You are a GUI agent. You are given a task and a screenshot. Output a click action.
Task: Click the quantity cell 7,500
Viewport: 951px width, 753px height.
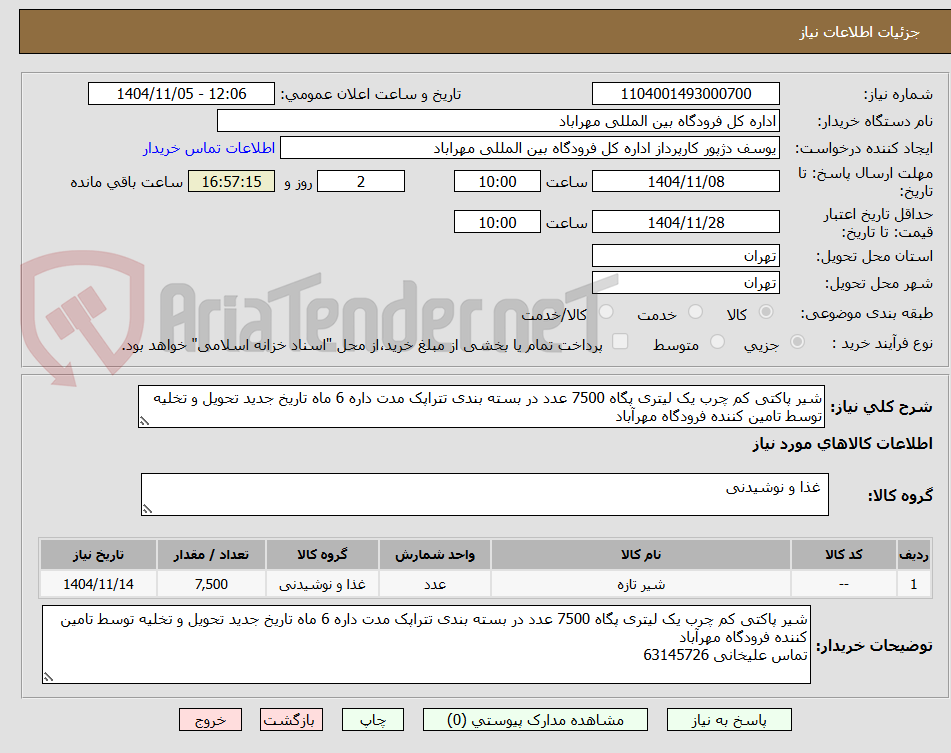pyautogui.click(x=211, y=584)
